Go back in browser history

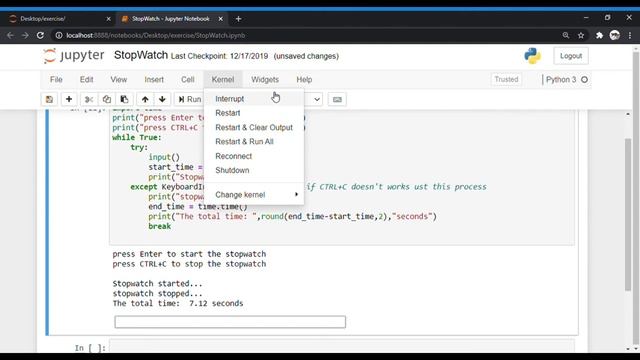pos(10,36)
